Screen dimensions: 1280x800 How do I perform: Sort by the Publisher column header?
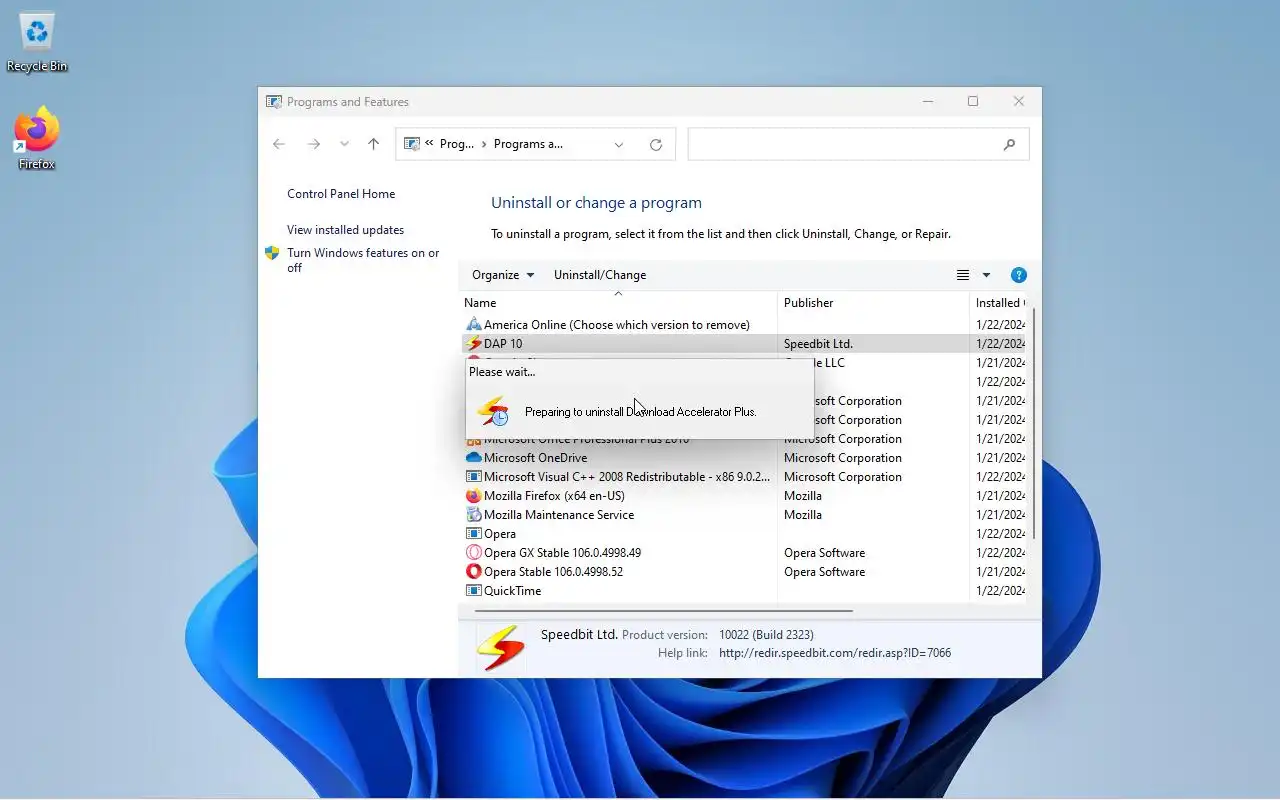[874, 303]
